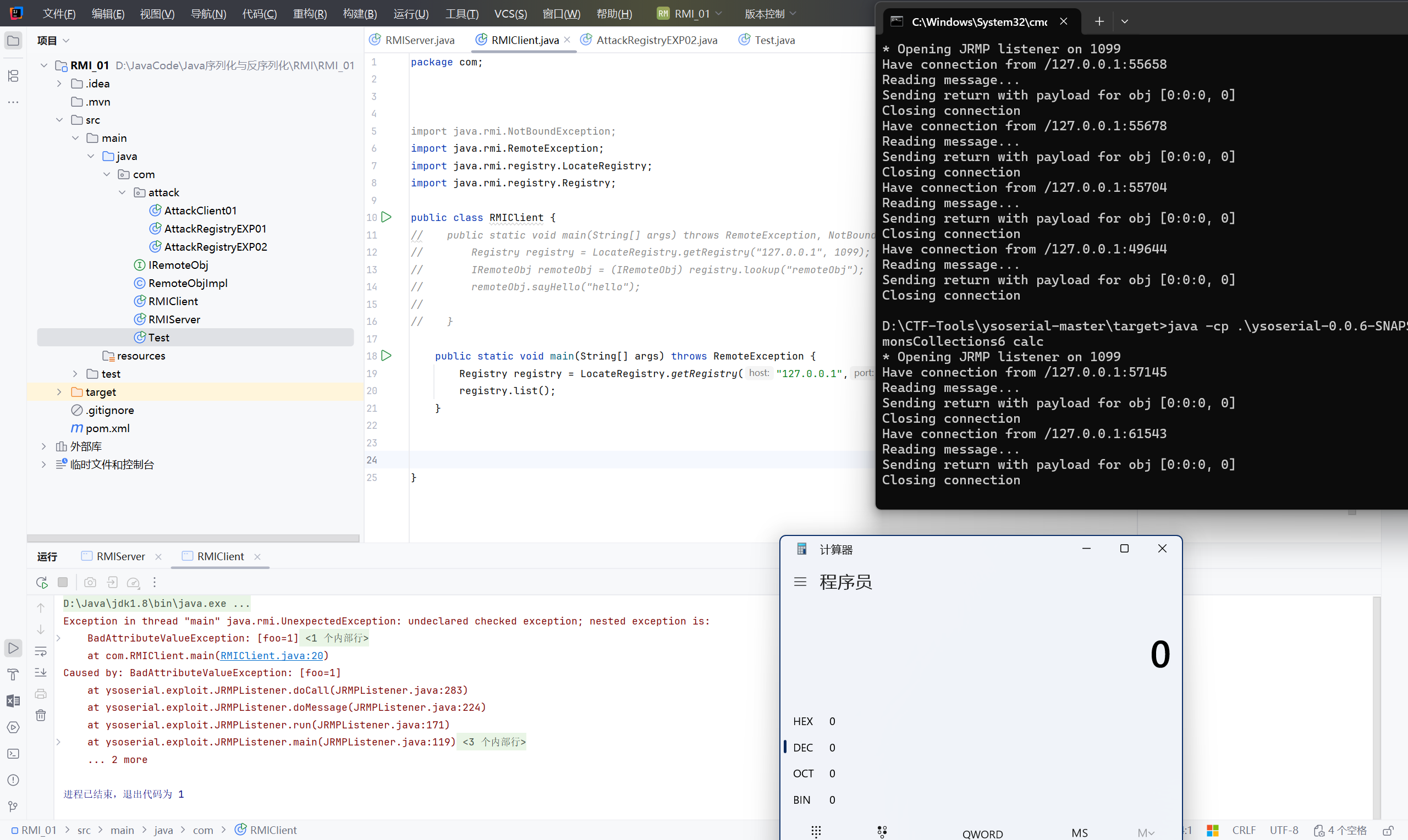Toggle the Project tool window folder button

13,41
